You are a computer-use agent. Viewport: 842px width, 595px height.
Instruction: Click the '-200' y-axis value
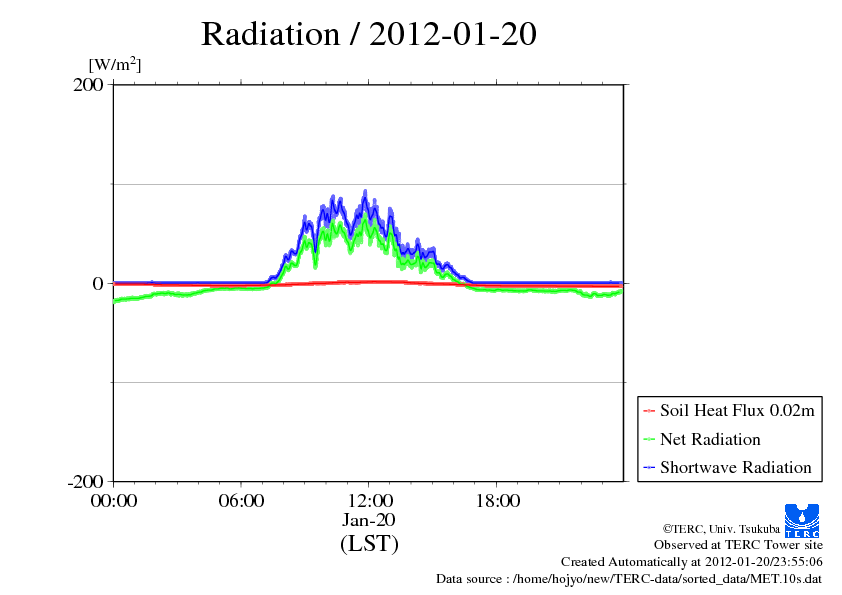pyautogui.click(x=85, y=482)
